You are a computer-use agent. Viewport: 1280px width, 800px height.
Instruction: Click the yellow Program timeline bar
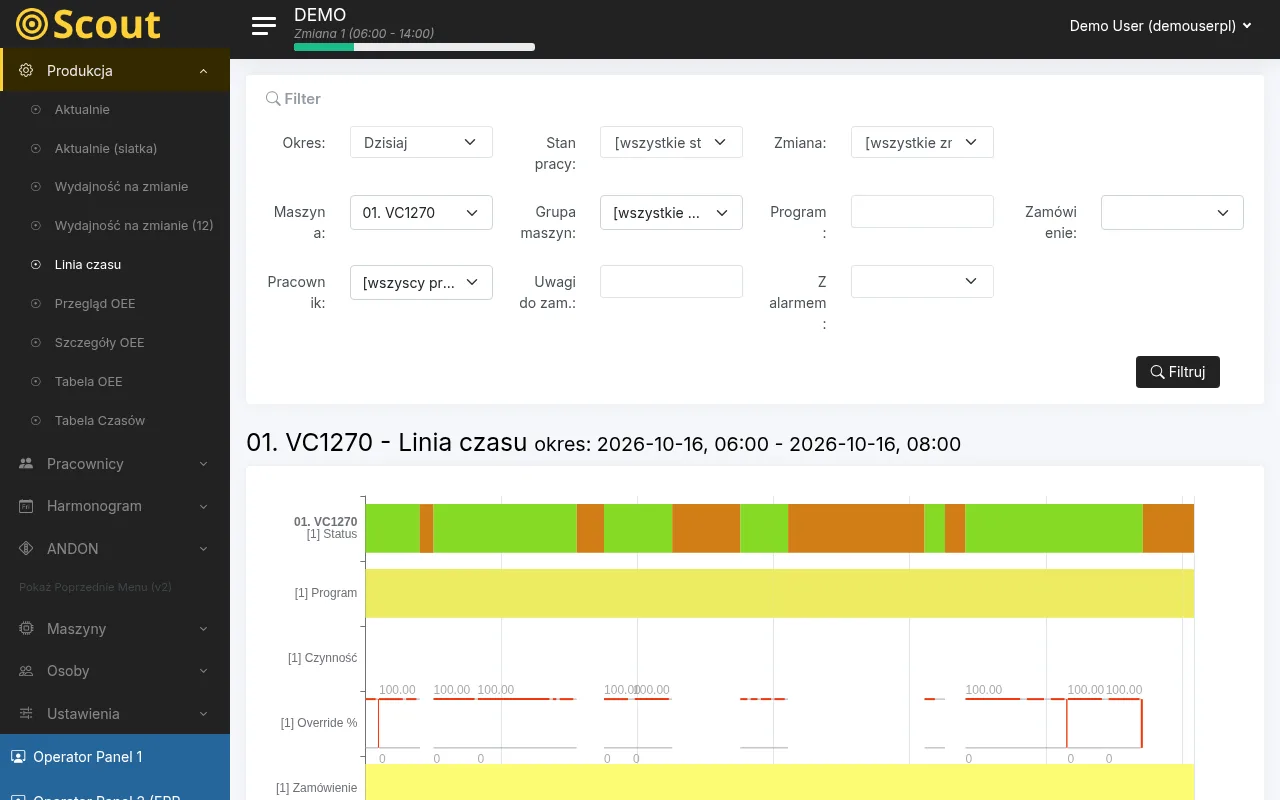780,593
